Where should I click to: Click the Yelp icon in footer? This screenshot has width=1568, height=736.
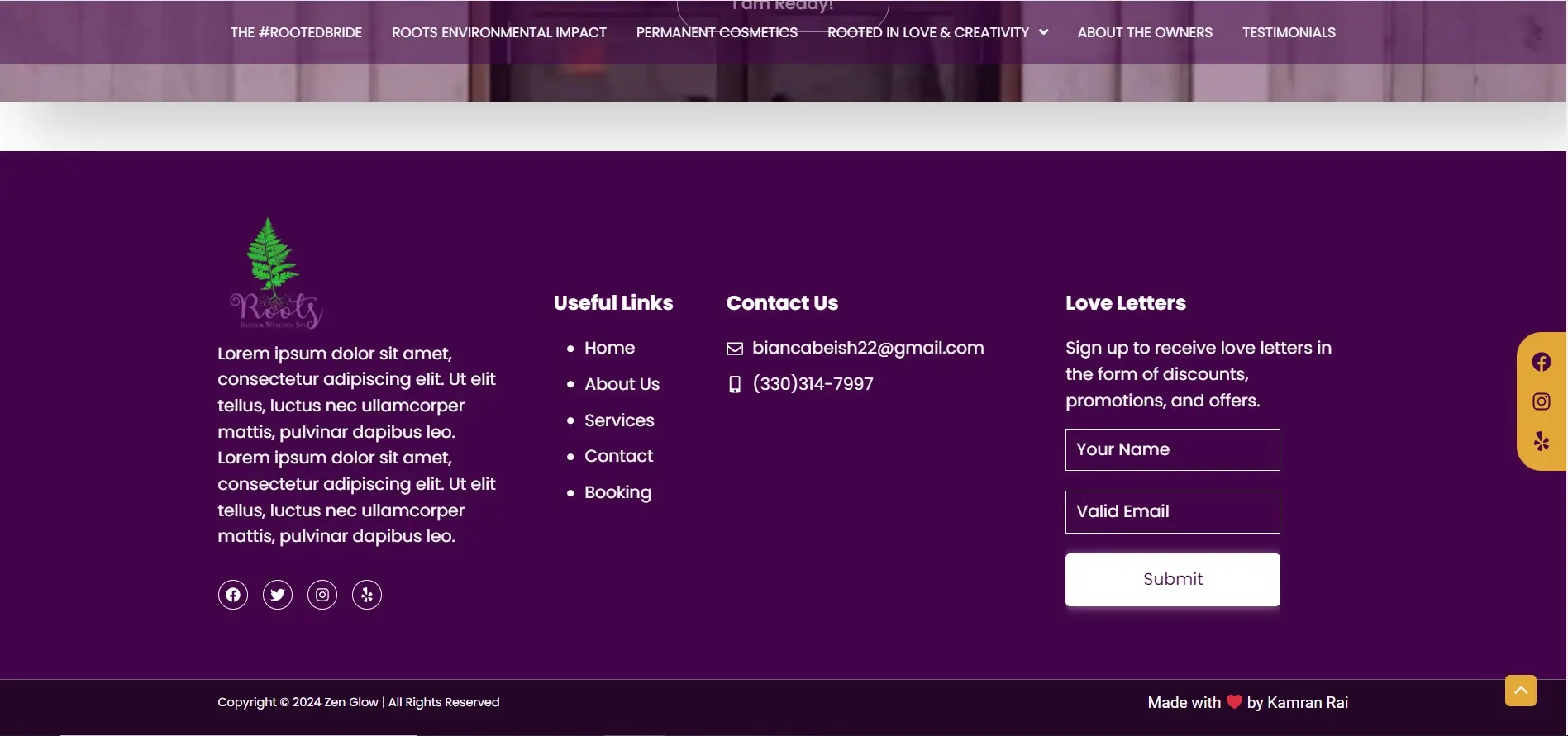(x=367, y=595)
